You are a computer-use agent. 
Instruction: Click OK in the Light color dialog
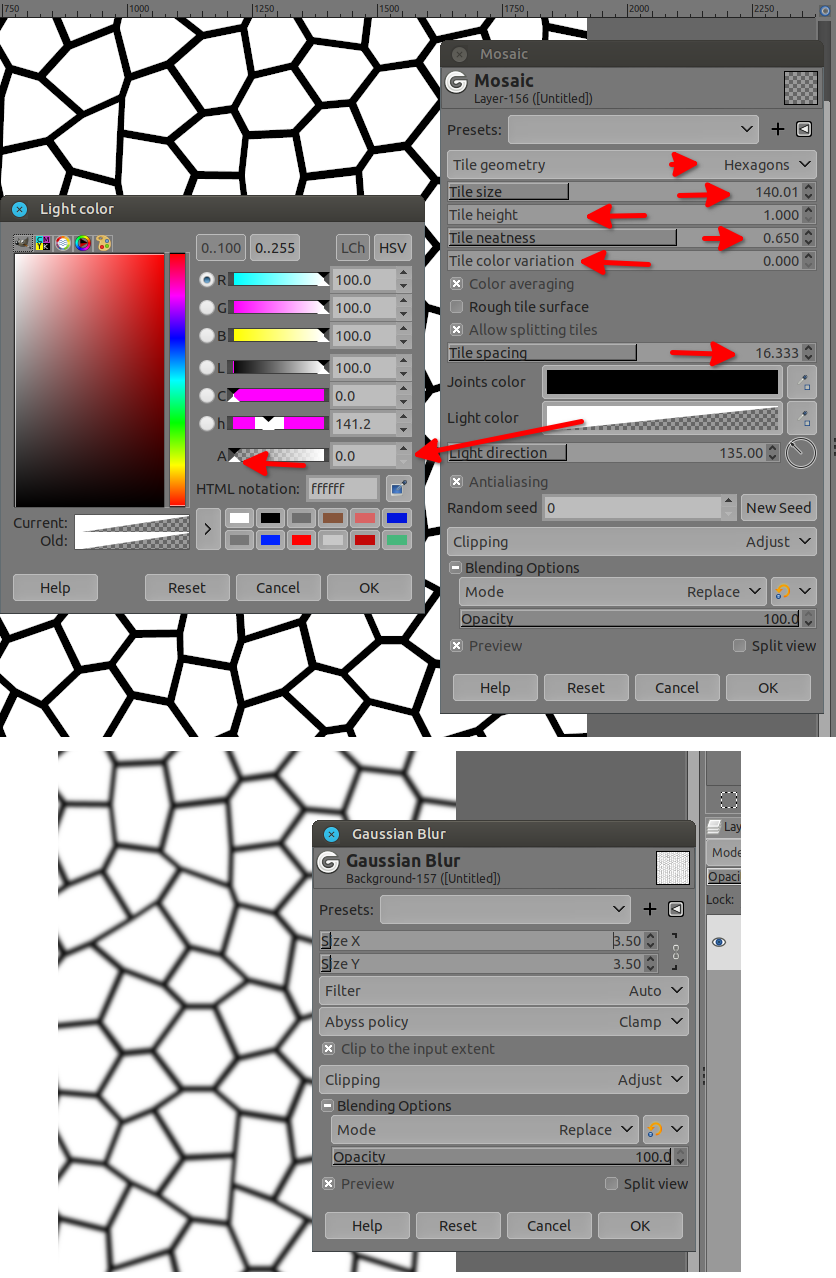(369, 588)
